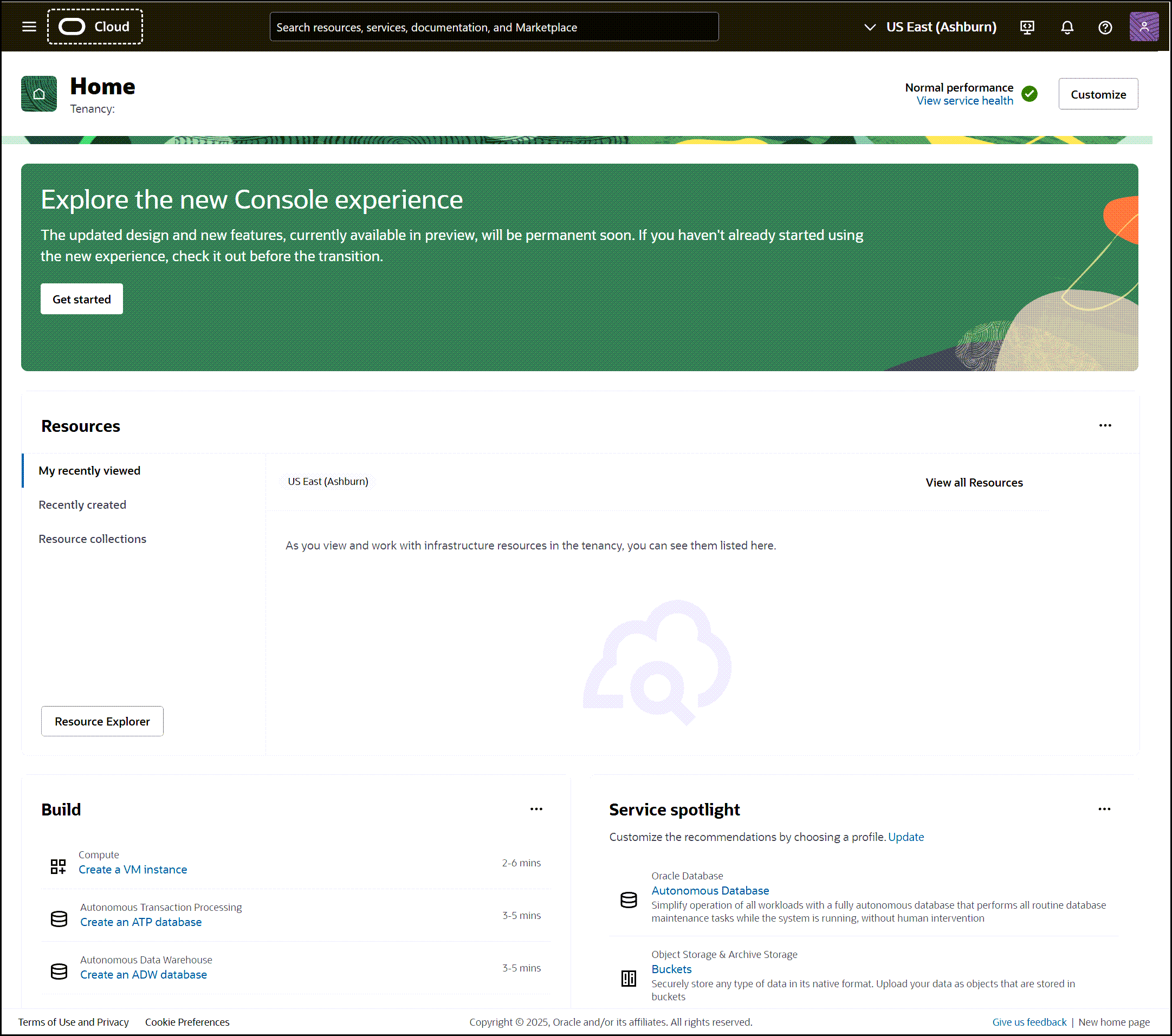Click the Customize button
This screenshot has width=1172, height=1036.
tap(1098, 94)
